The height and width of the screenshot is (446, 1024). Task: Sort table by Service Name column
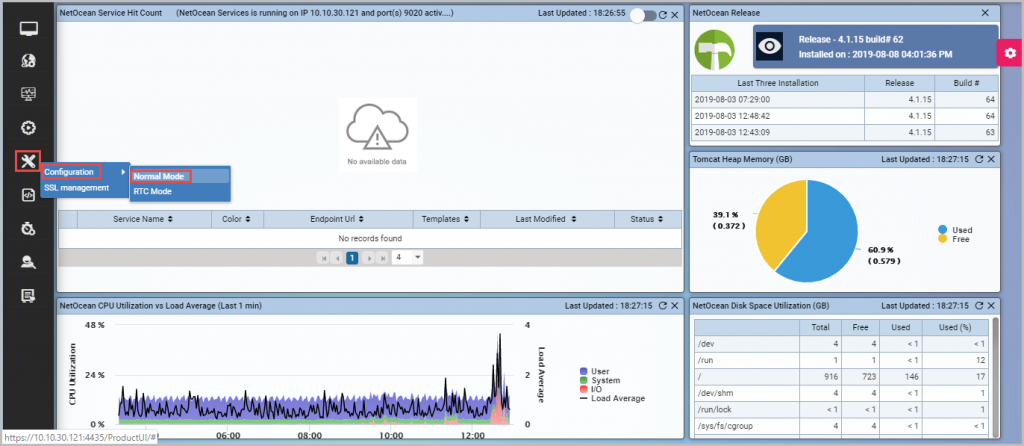pyautogui.click(x=144, y=219)
